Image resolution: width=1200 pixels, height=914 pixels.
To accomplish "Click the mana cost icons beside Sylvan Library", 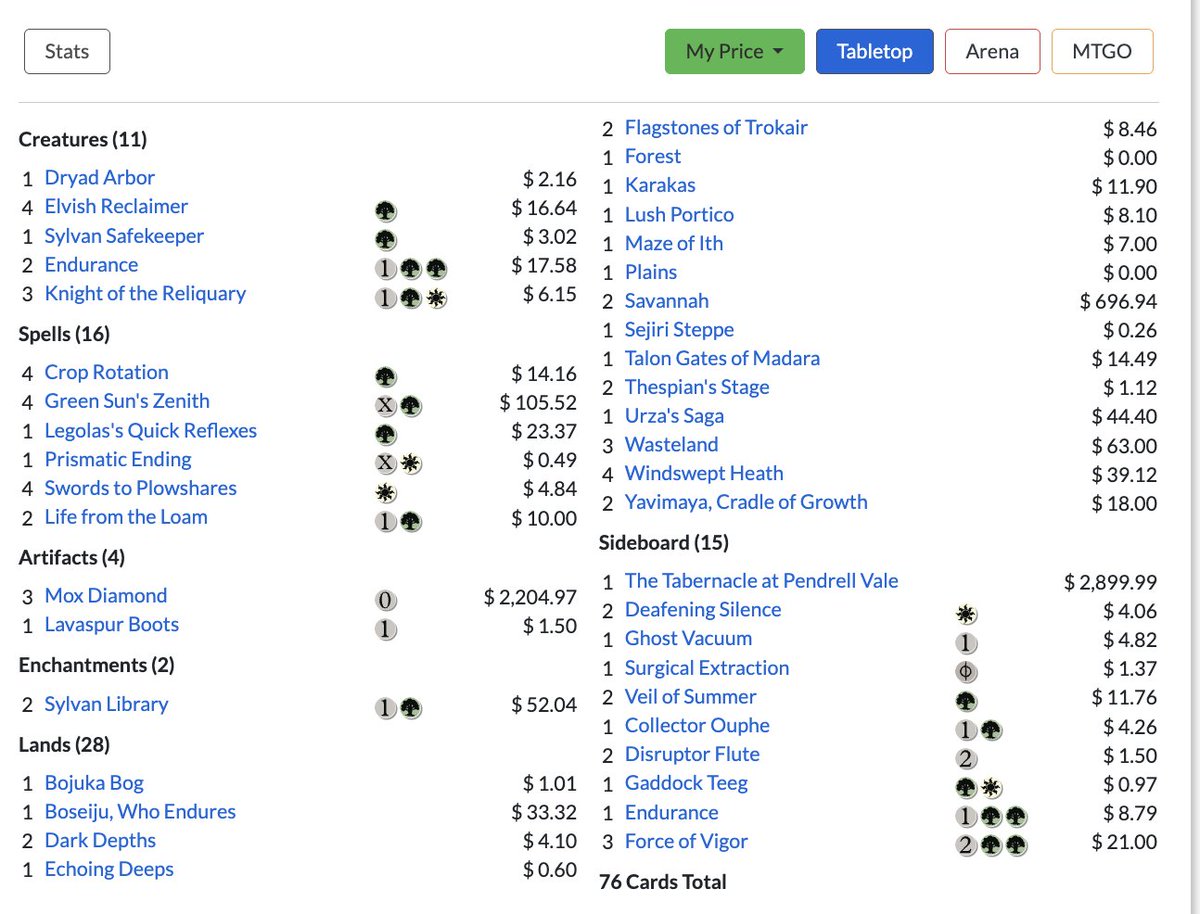I will coord(398,708).
